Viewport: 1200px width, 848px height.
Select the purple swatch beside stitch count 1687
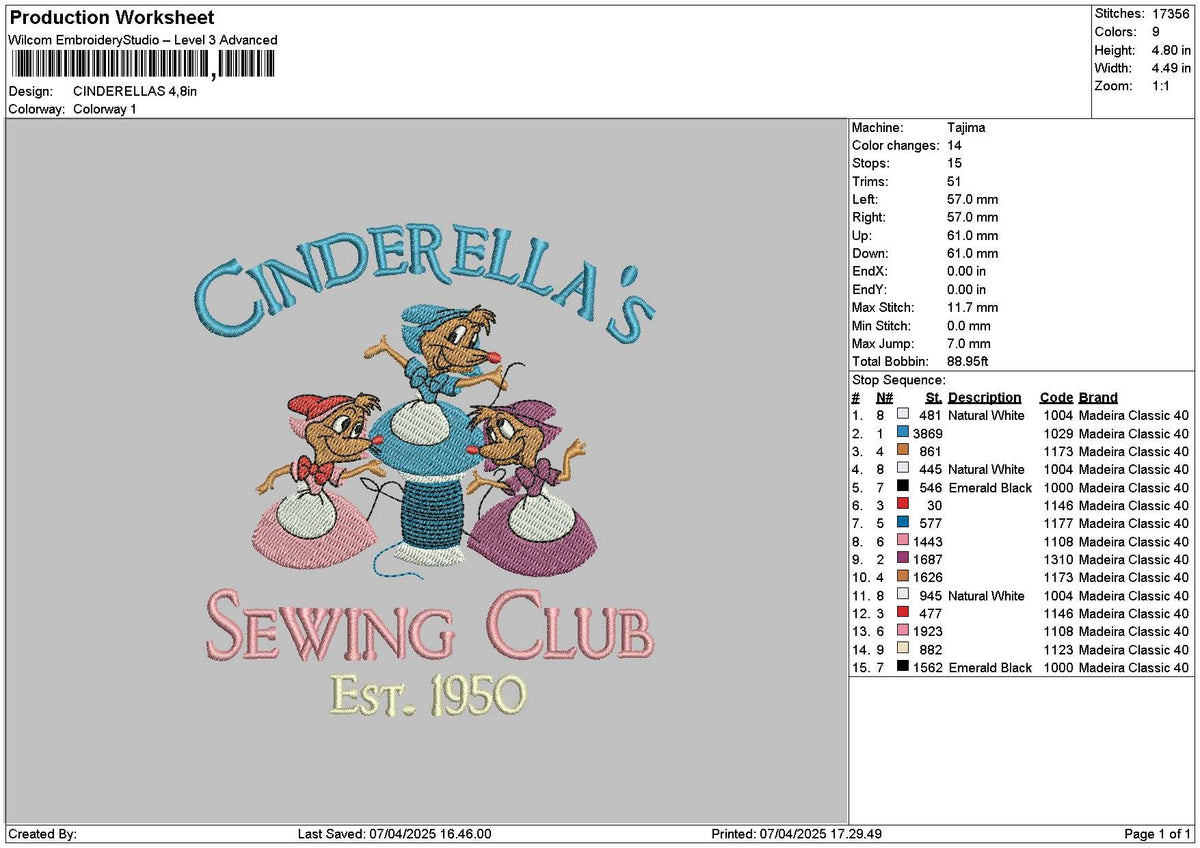pyautogui.click(x=903, y=558)
